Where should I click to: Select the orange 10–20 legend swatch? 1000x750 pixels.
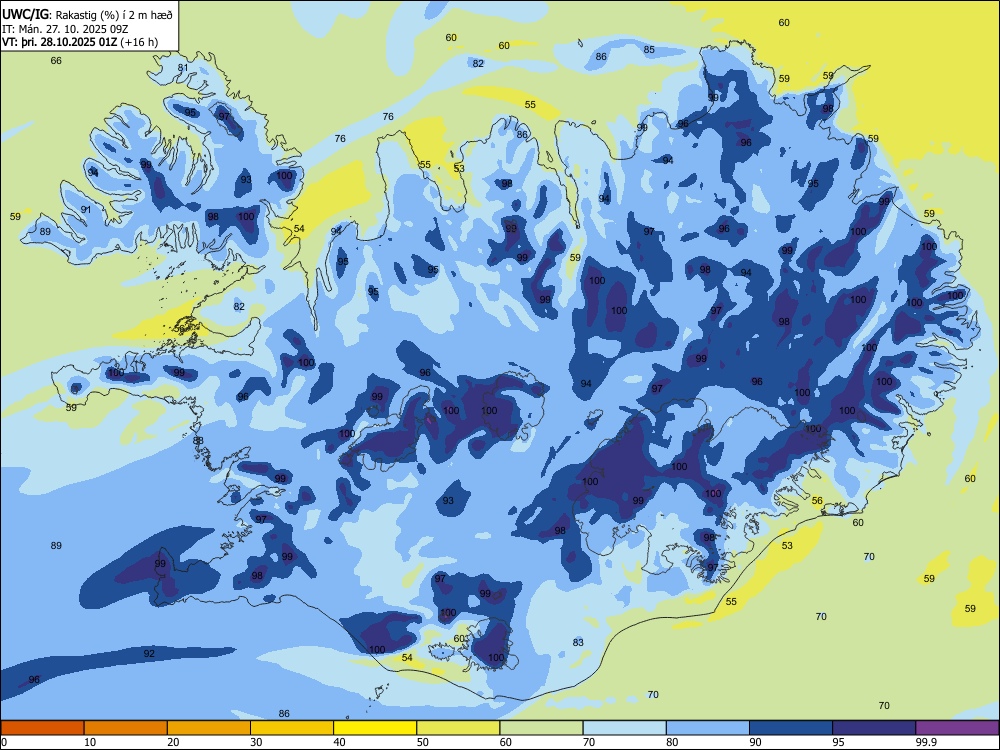(126, 728)
